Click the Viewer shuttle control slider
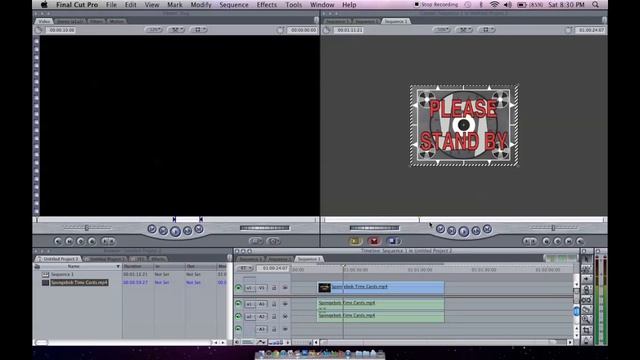This screenshot has height=360, width=640. pyautogui.click(x=87, y=228)
